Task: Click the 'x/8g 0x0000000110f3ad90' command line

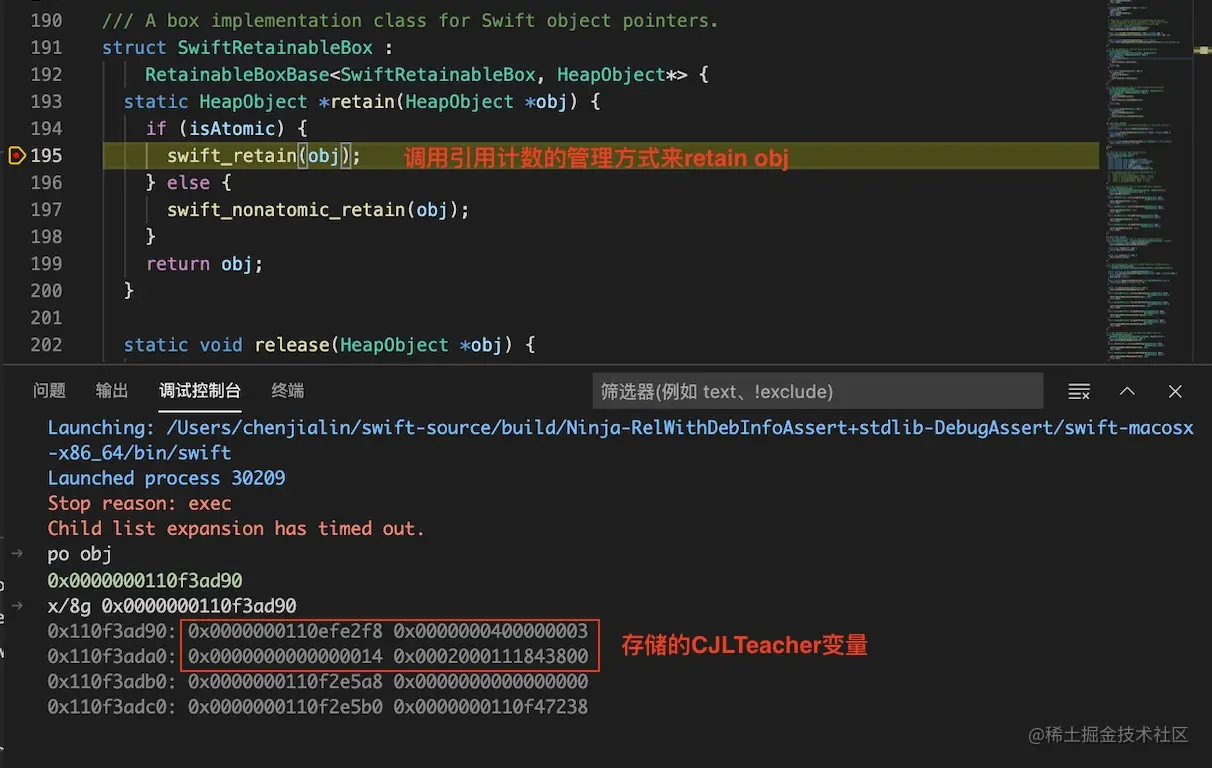Action: [x=172, y=606]
